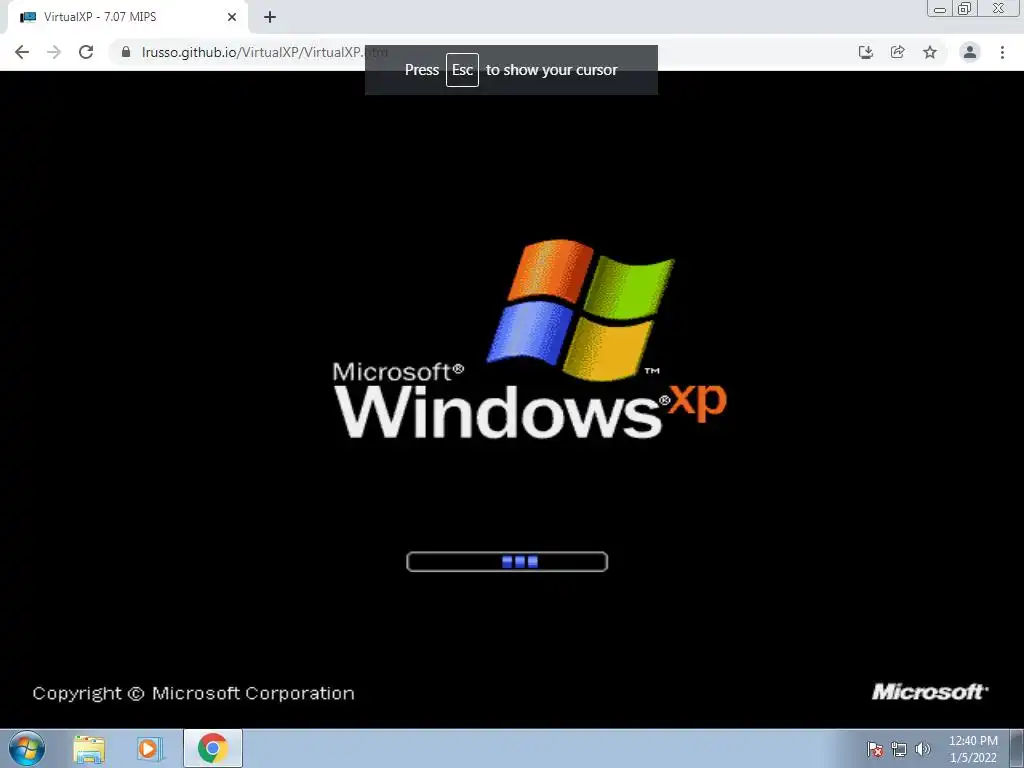
Task: Click the Show desktop strip
Action: (1017, 748)
